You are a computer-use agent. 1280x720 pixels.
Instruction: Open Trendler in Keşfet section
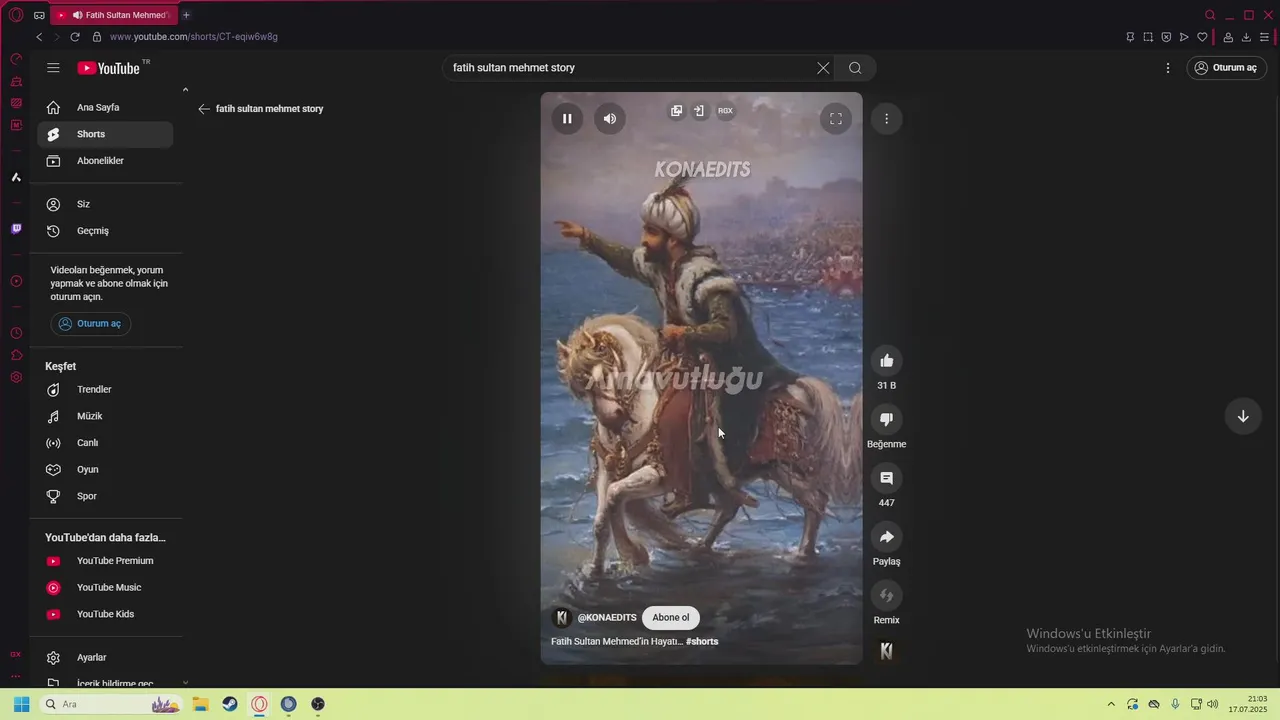105,389
